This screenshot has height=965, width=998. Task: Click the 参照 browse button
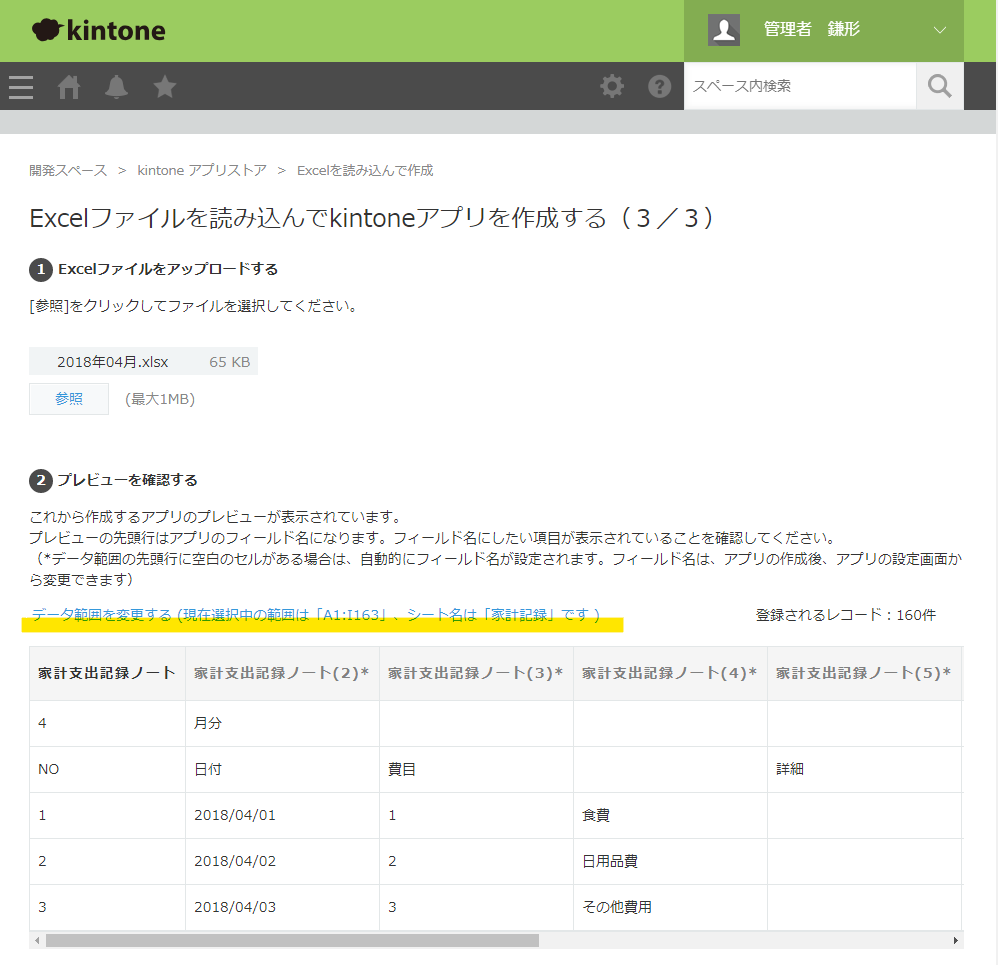tap(69, 399)
